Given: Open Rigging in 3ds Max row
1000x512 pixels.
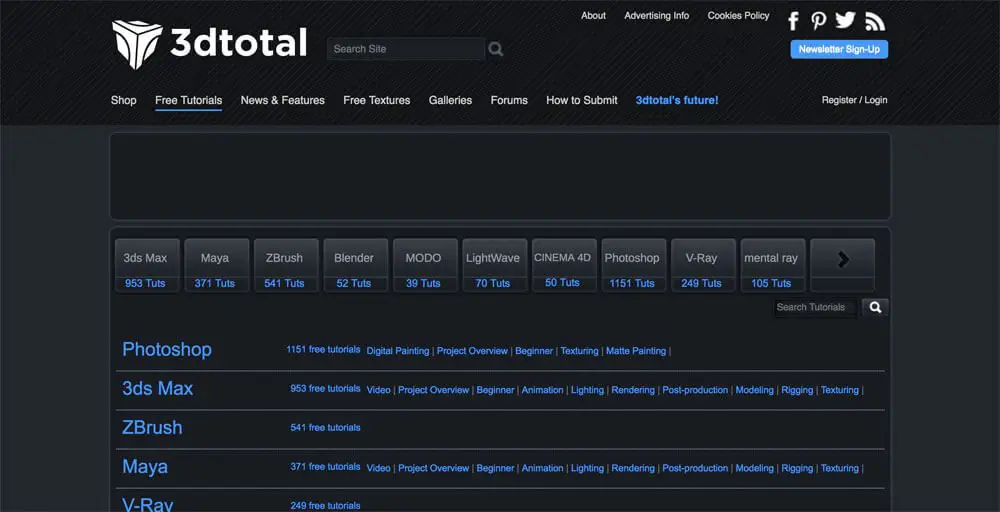Looking at the screenshot, I should coord(797,390).
